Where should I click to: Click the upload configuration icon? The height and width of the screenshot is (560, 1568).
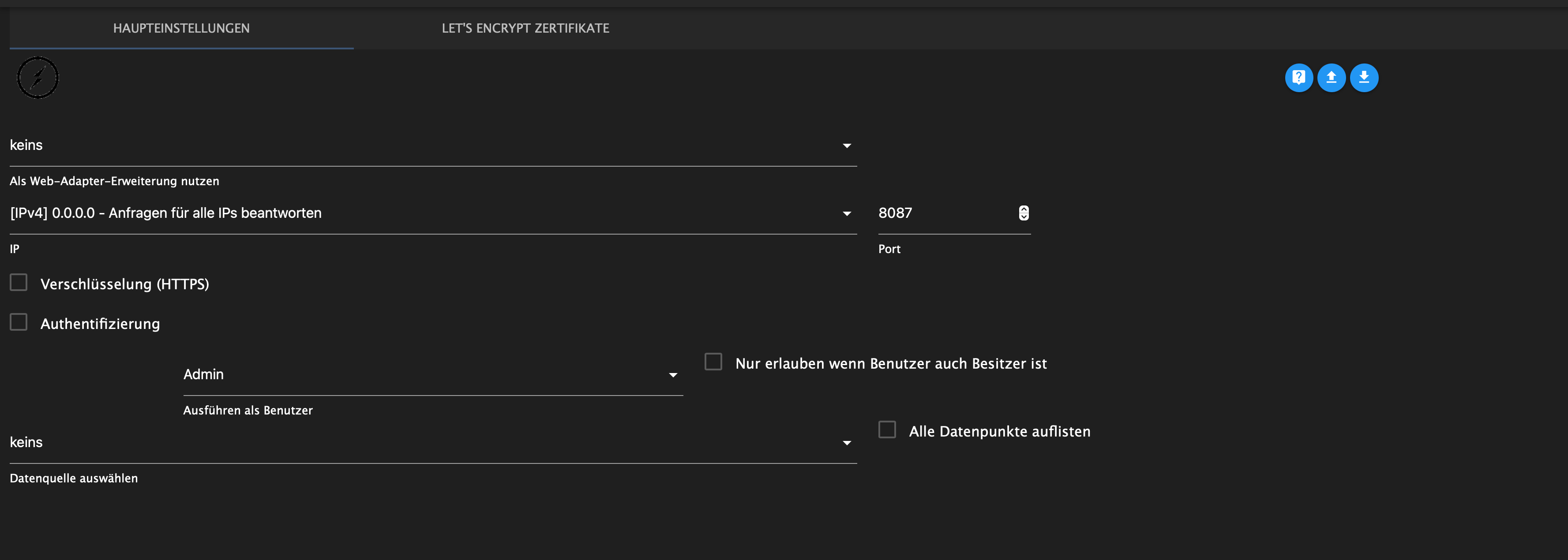pos(1331,78)
